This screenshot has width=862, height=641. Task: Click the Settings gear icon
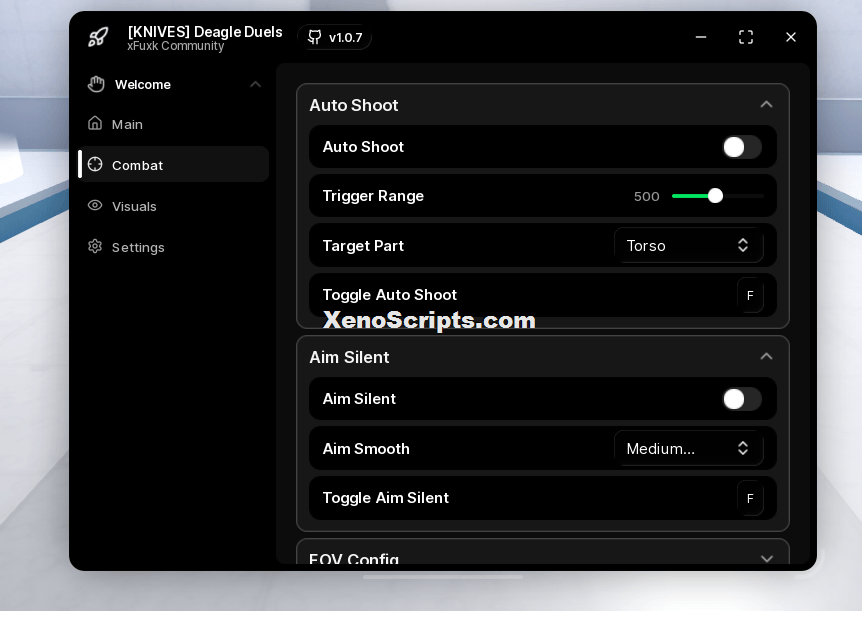point(95,246)
